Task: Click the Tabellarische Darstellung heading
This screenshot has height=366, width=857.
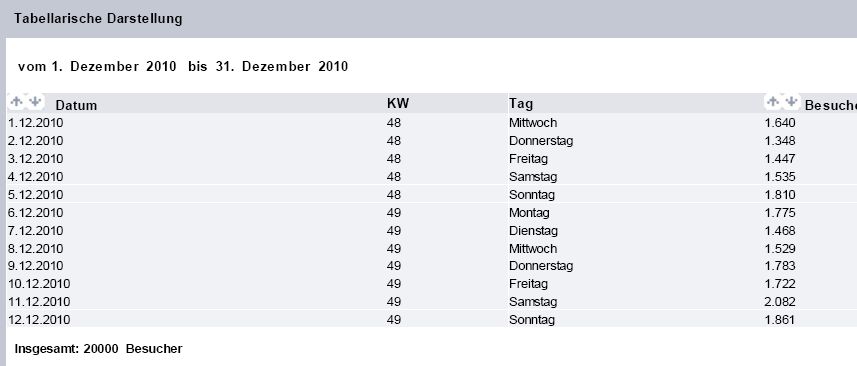Action: coord(98,19)
